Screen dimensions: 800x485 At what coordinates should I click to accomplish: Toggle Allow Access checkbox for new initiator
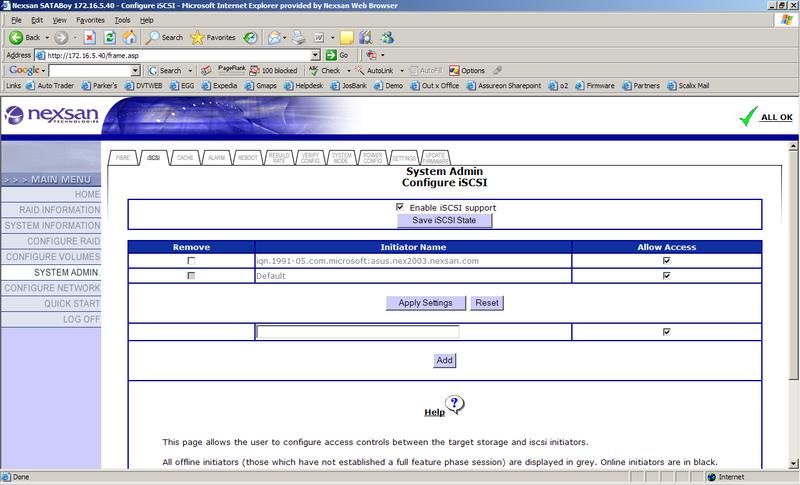click(666, 331)
